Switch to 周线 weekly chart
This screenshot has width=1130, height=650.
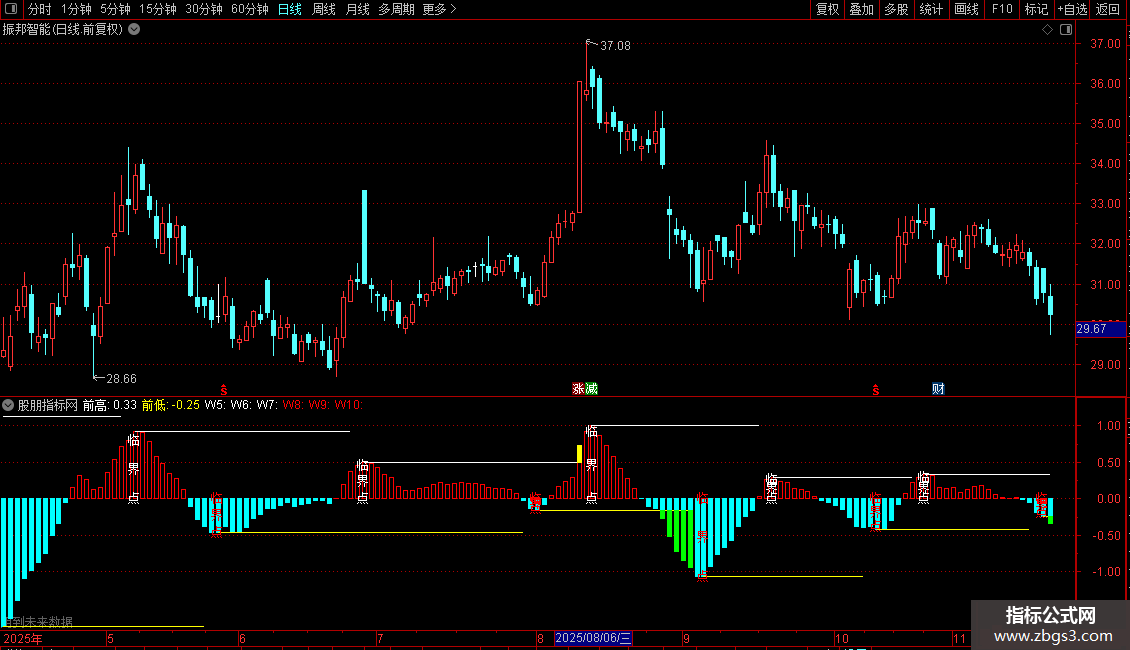[x=324, y=9]
